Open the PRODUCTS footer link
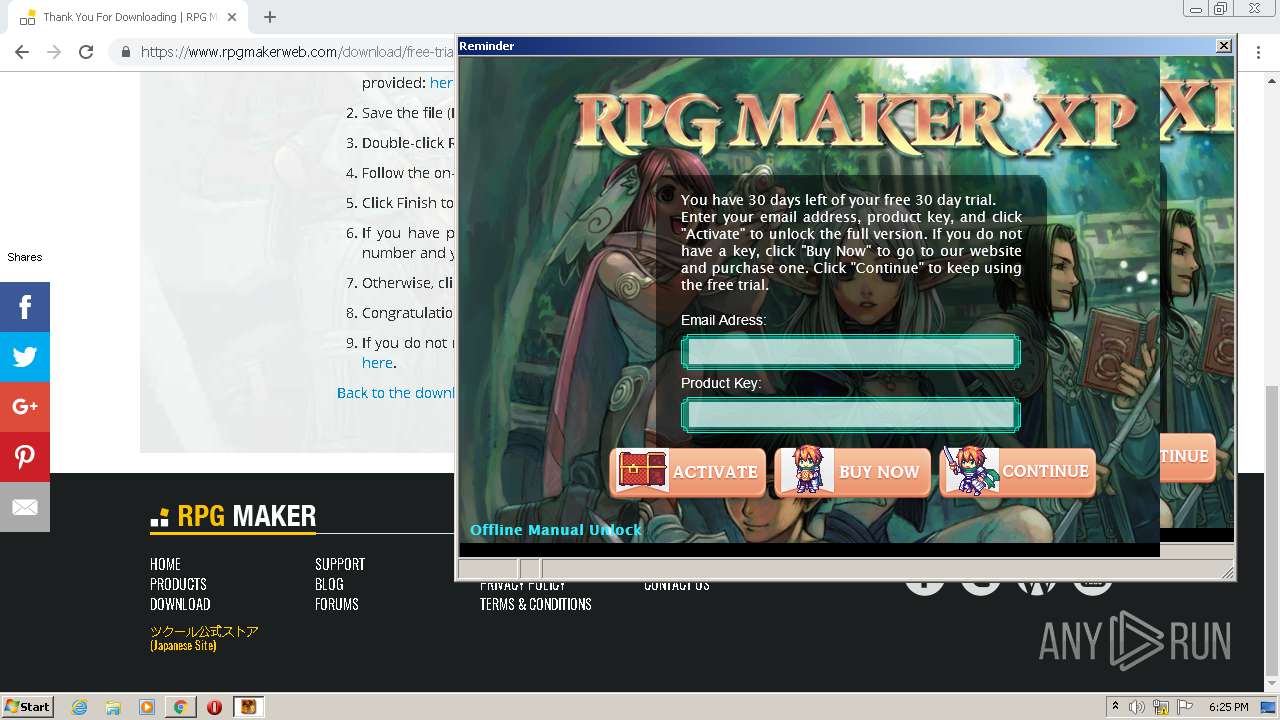 click(178, 584)
